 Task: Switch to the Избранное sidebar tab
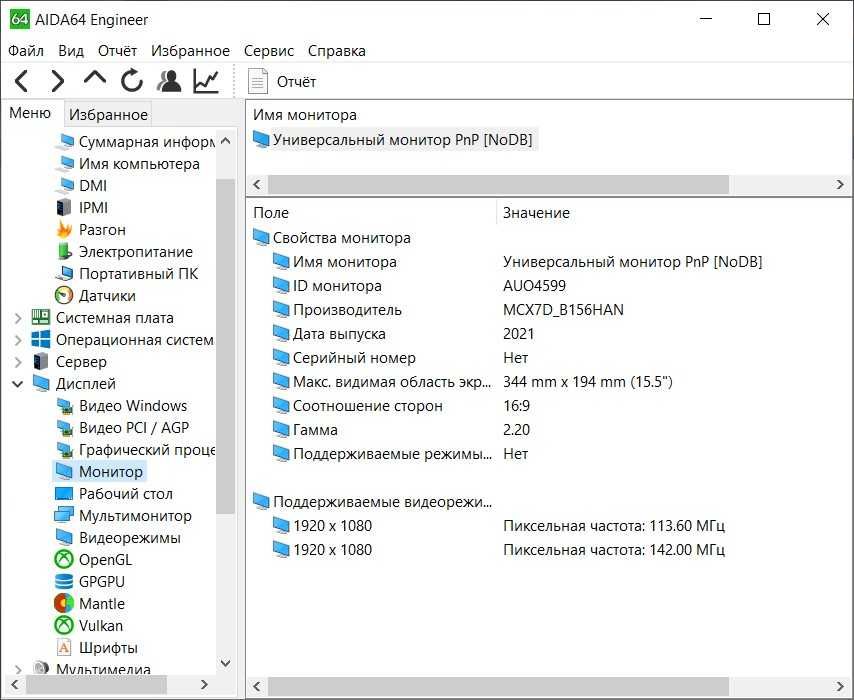pyautogui.click(x=108, y=114)
